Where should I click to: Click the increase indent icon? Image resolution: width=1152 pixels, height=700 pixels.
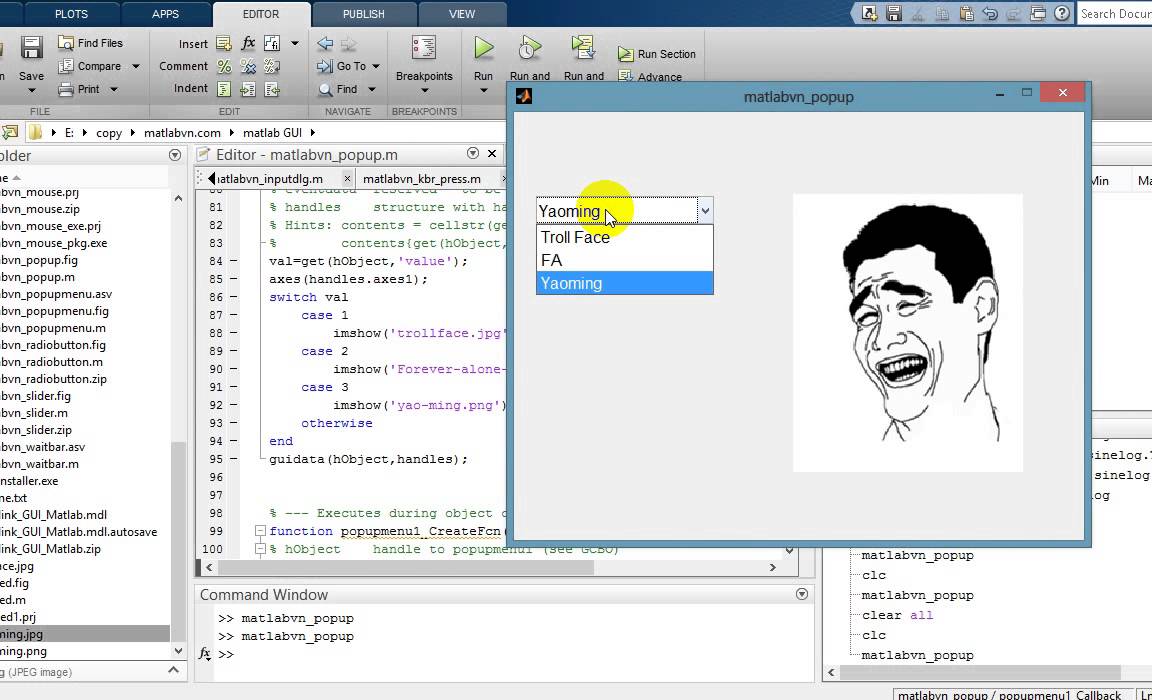pyautogui.click(x=248, y=90)
